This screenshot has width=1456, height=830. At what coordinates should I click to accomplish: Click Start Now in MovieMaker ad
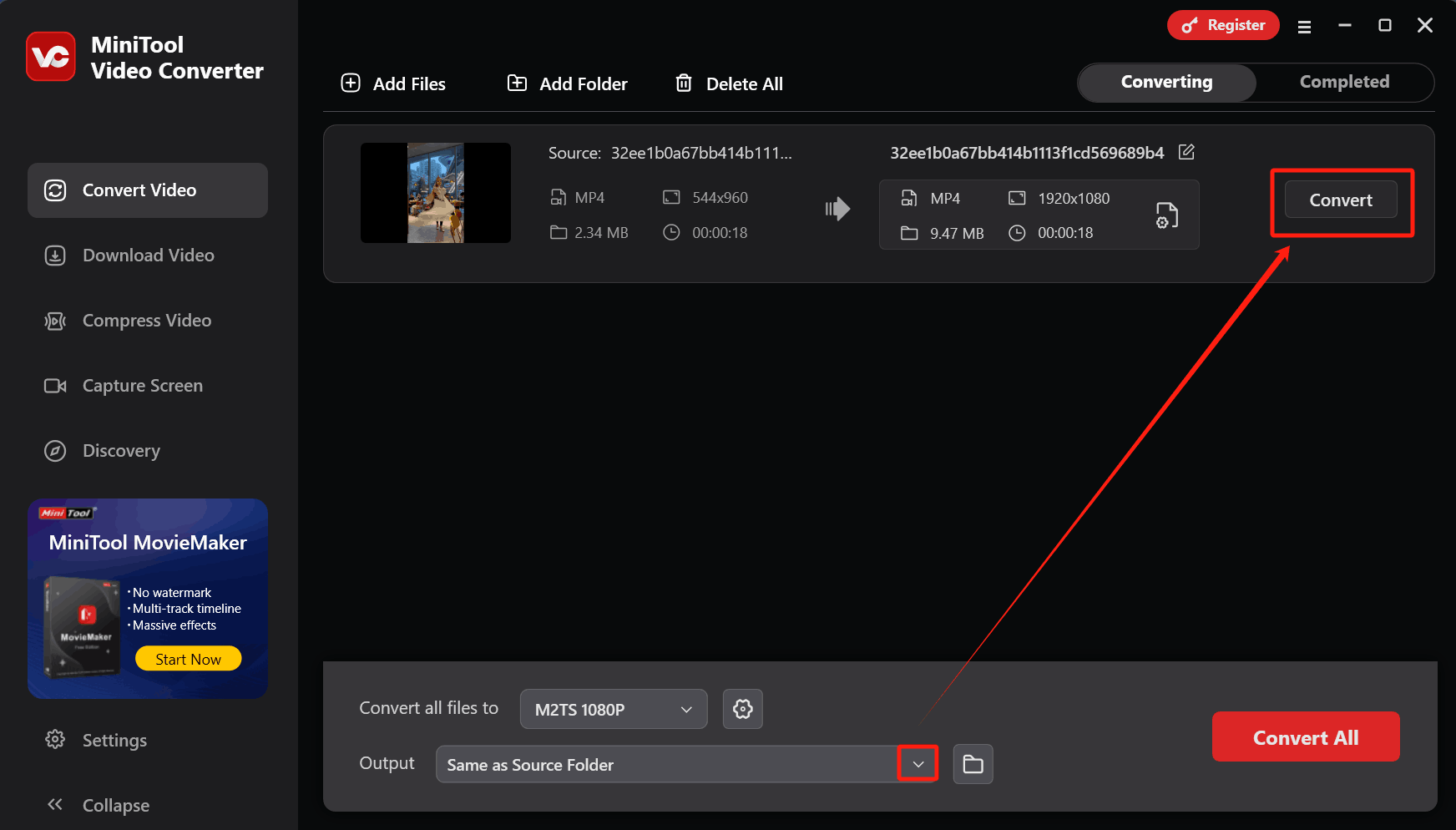[x=188, y=659]
